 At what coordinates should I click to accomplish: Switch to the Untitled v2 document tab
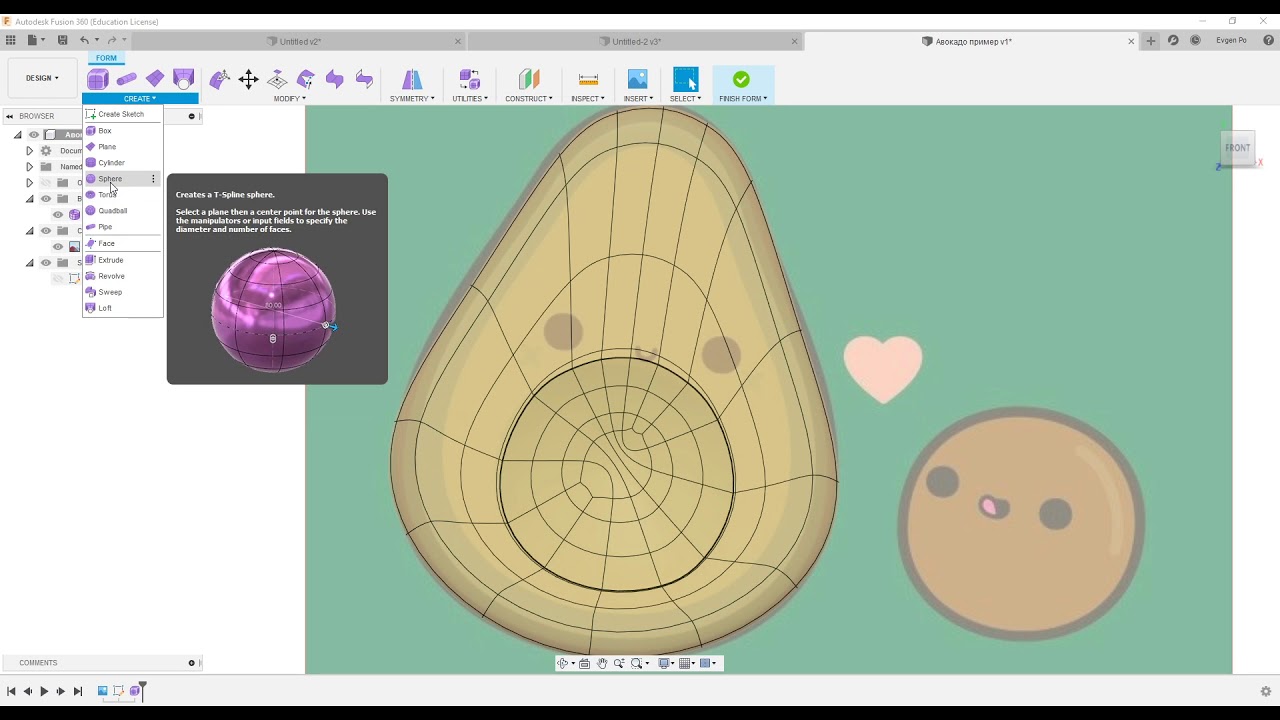(x=299, y=41)
